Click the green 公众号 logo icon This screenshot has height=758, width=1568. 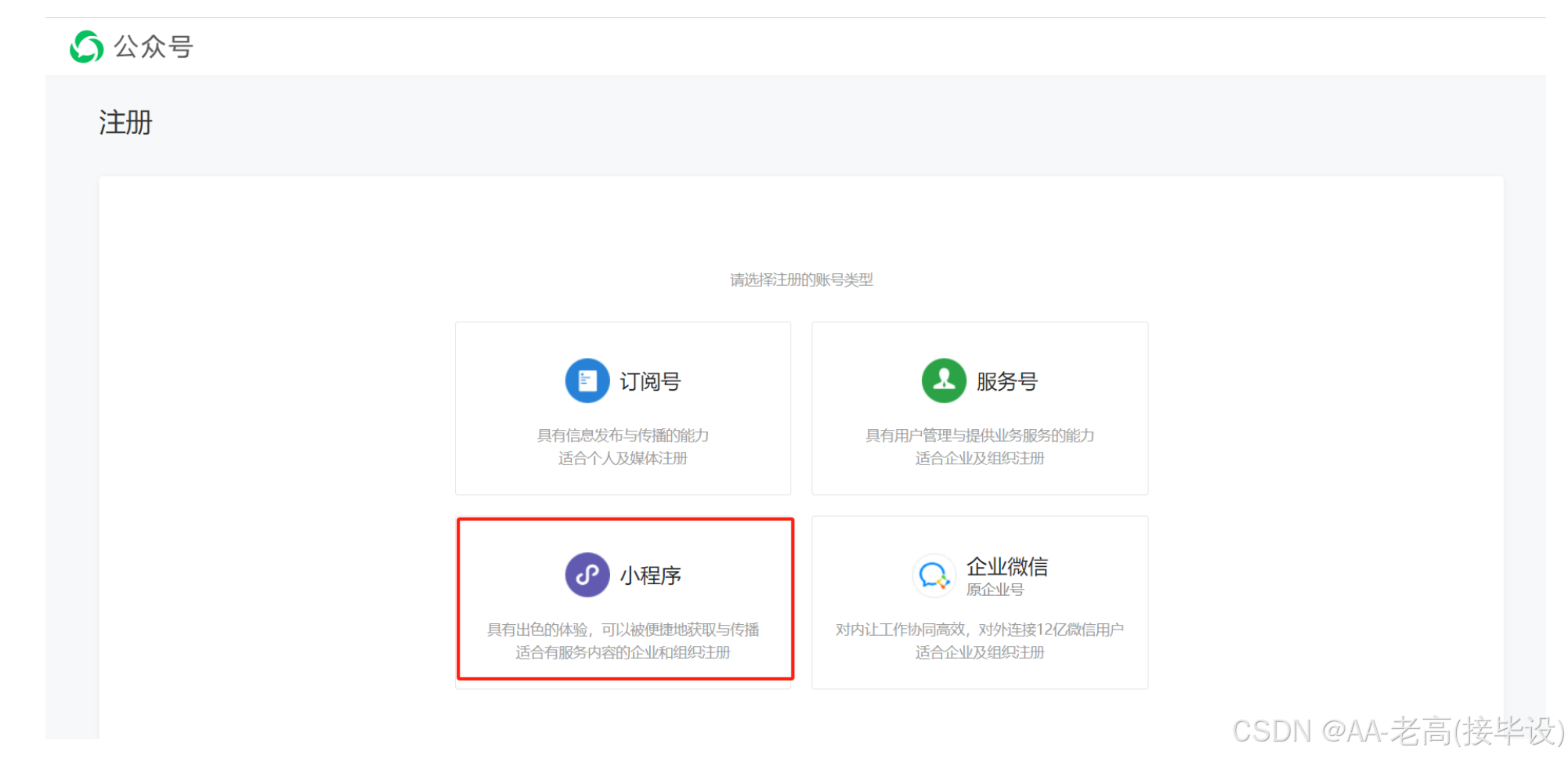(x=86, y=47)
